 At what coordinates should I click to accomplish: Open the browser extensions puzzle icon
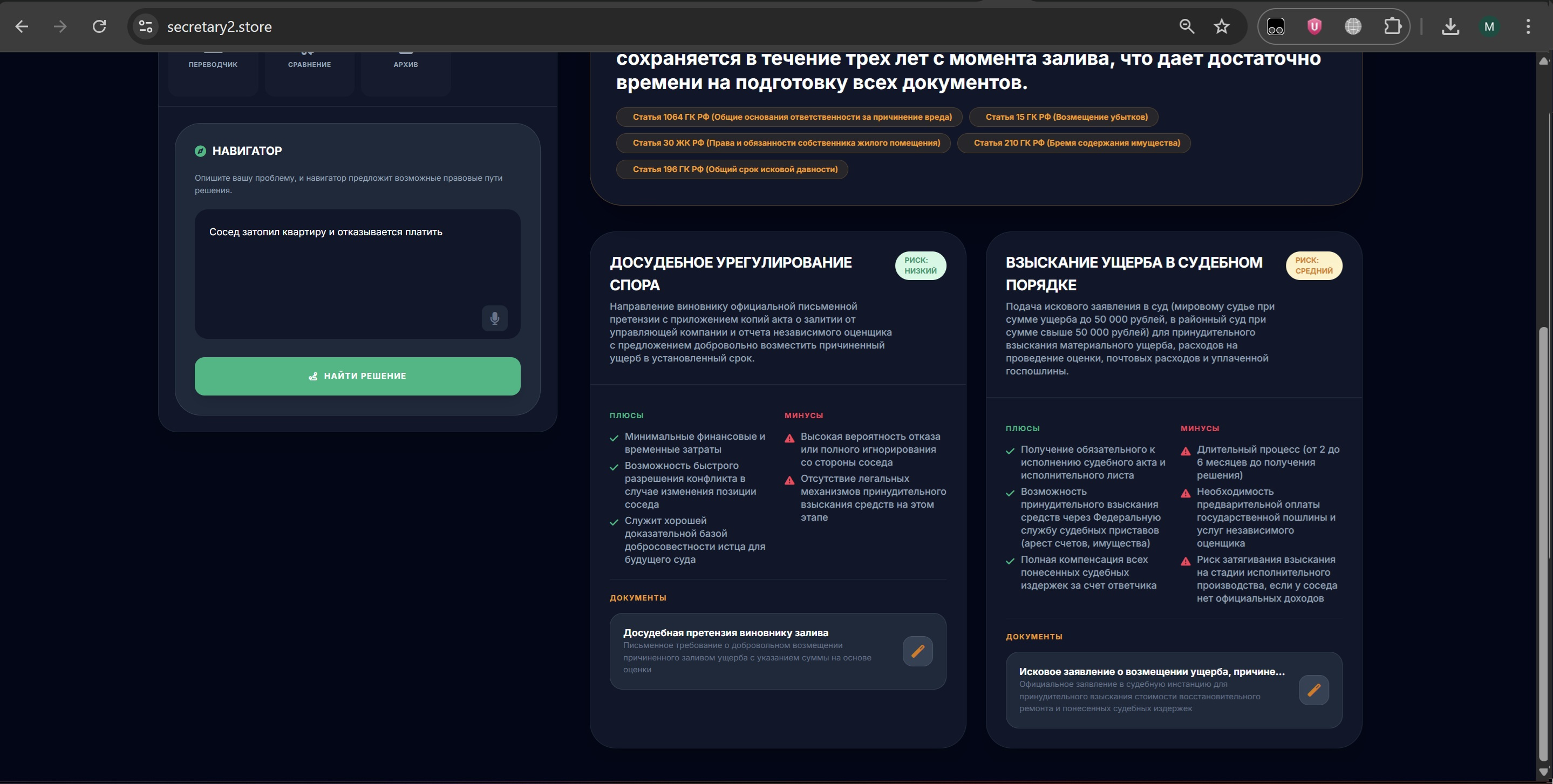[x=1392, y=26]
